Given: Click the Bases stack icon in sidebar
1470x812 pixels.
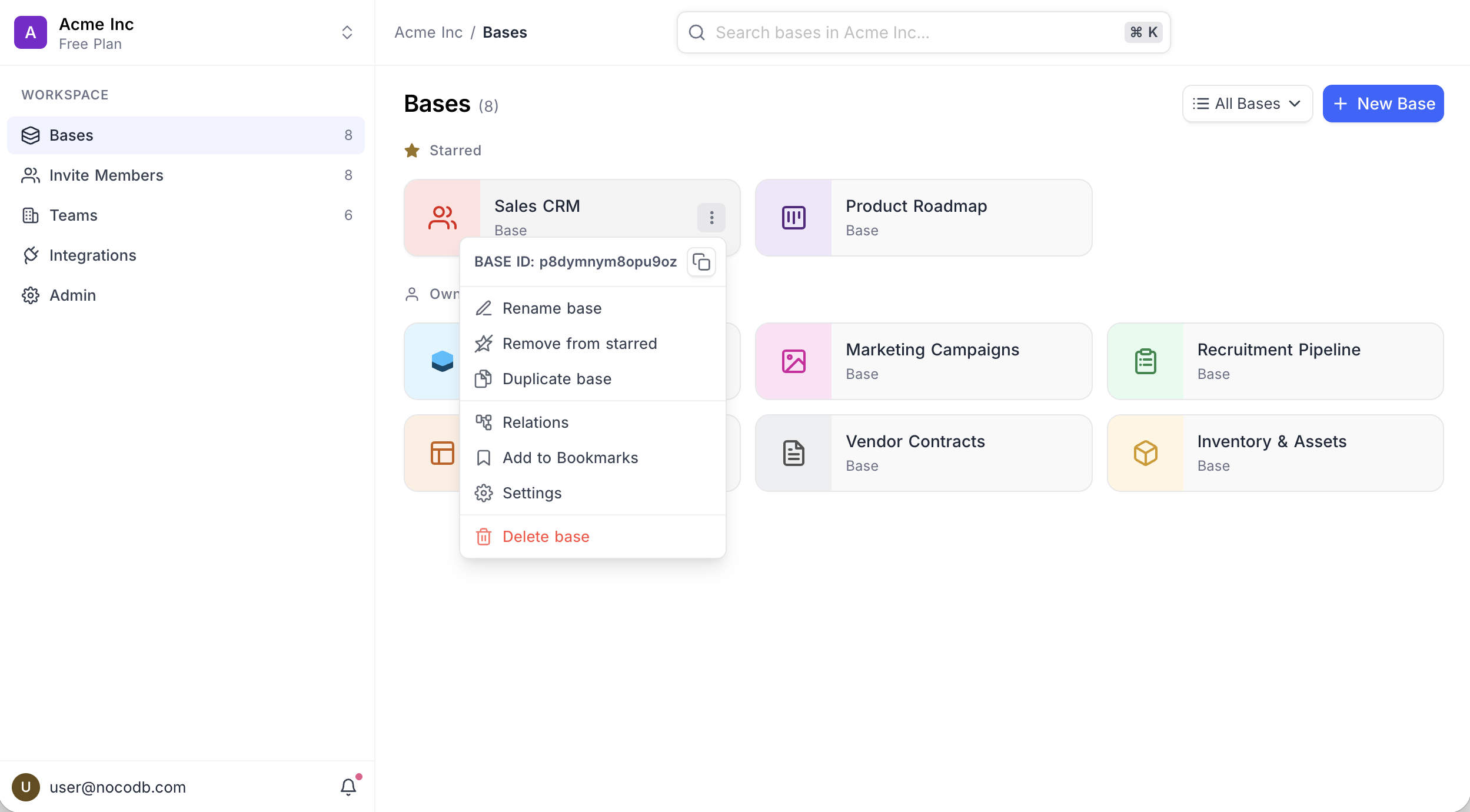Looking at the screenshot, I should [x=31, y=135].
